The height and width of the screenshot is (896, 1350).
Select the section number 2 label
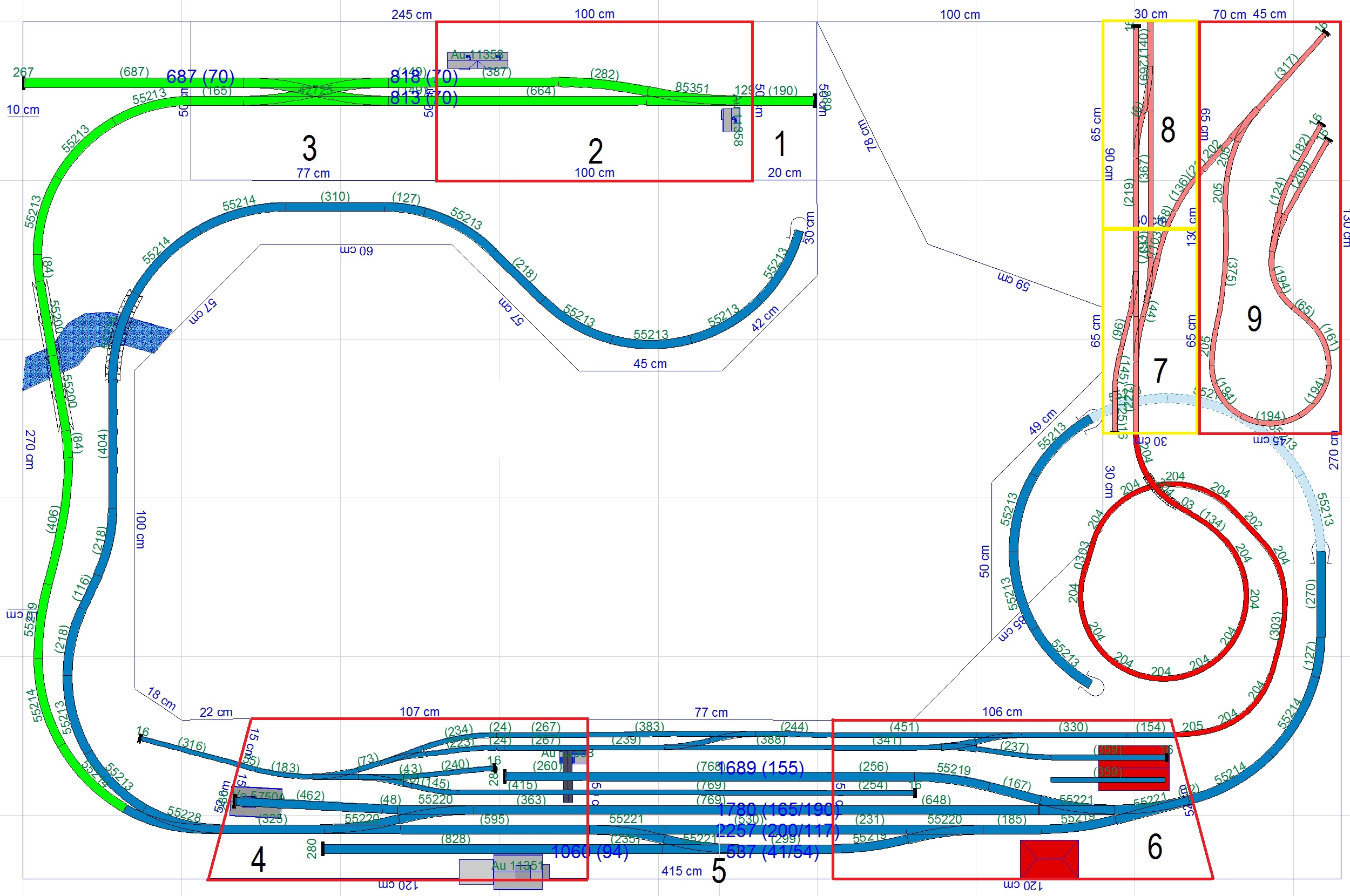point(596,152)
